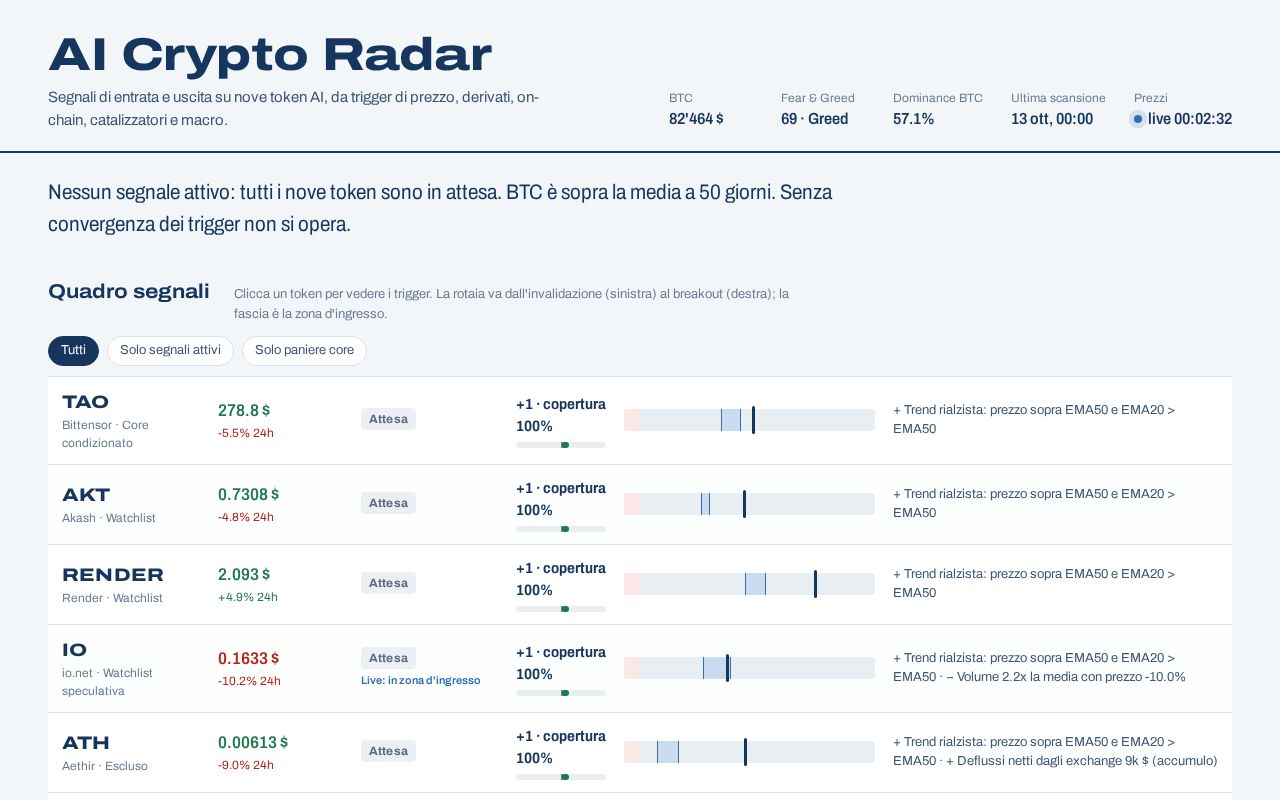Expand the TAO token row
Image resolution: width=1280 pixels, height=800 pixels.
(640, 421)
